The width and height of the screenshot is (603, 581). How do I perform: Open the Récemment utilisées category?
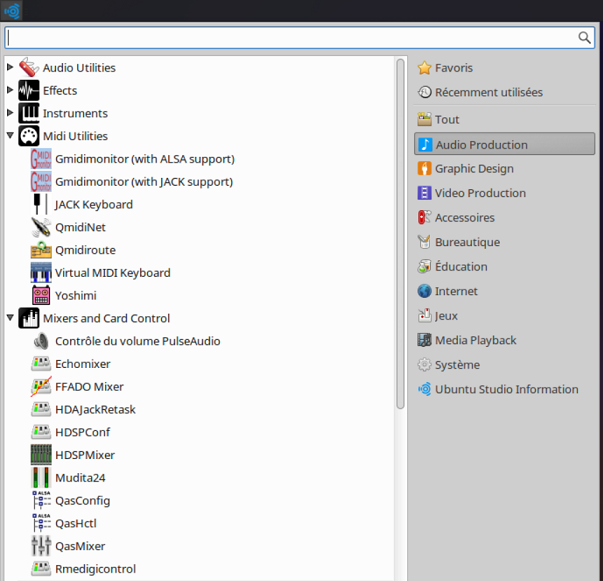click(x=505, y=92)
